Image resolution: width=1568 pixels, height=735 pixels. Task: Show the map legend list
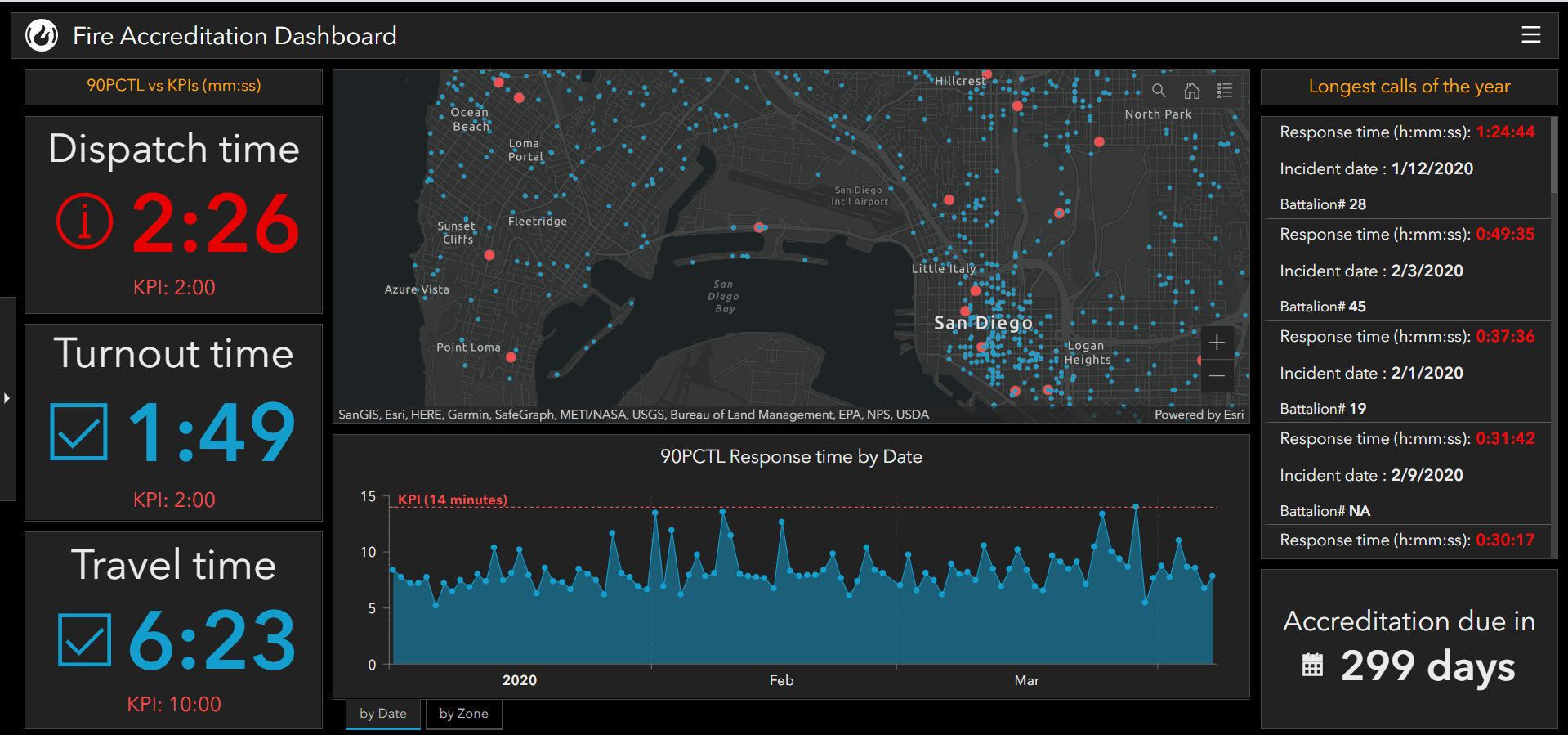pyautogui.click(x=1225, y=91)
